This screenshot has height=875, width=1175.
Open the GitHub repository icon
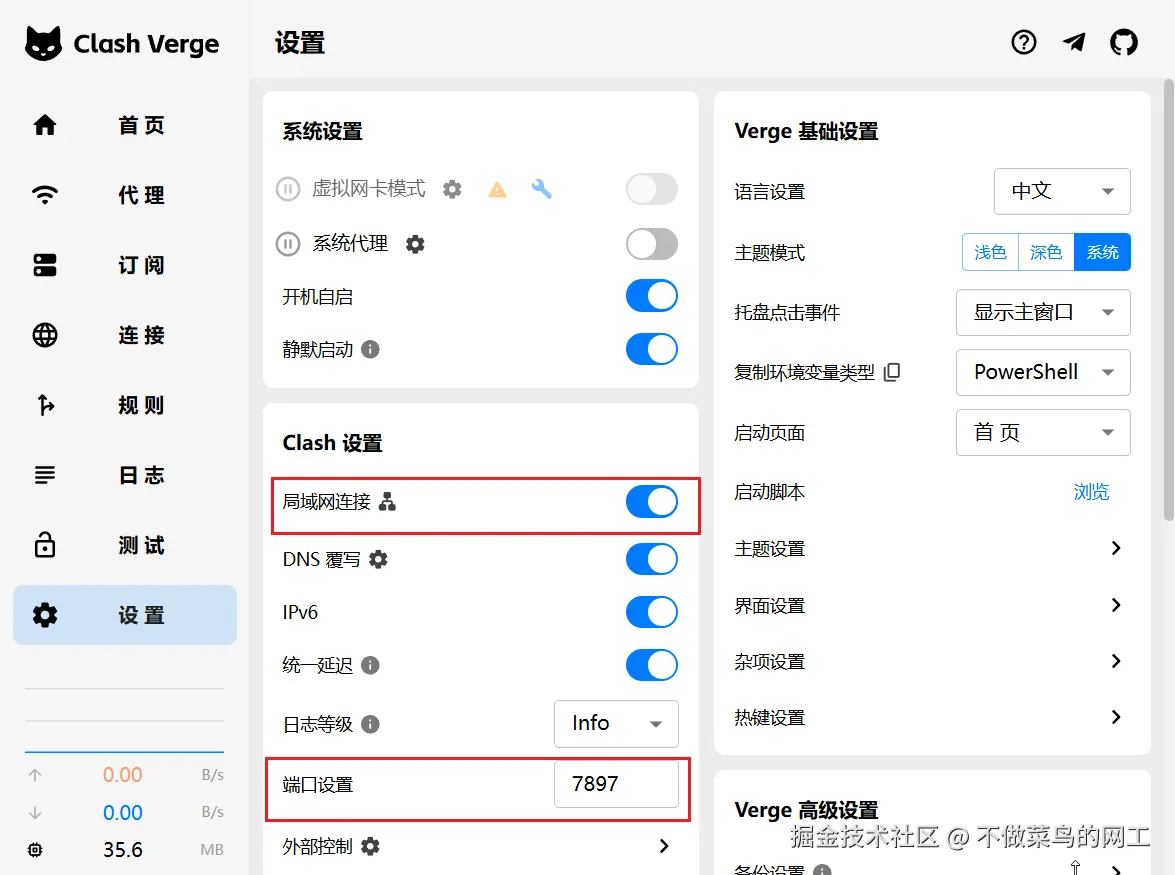[x=1123, y=42]
